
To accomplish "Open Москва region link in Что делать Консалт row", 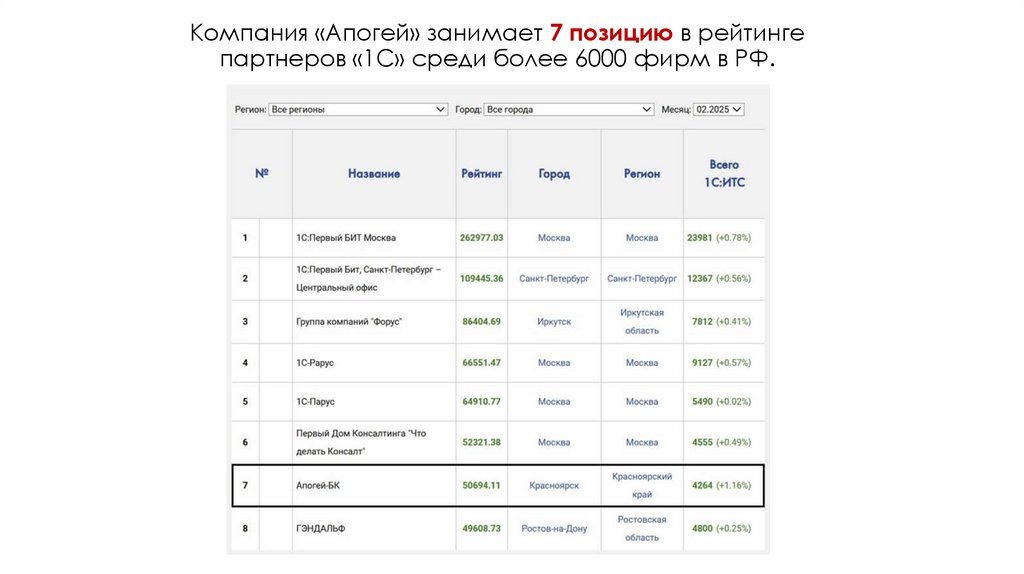I will click(x=642, y=442).
